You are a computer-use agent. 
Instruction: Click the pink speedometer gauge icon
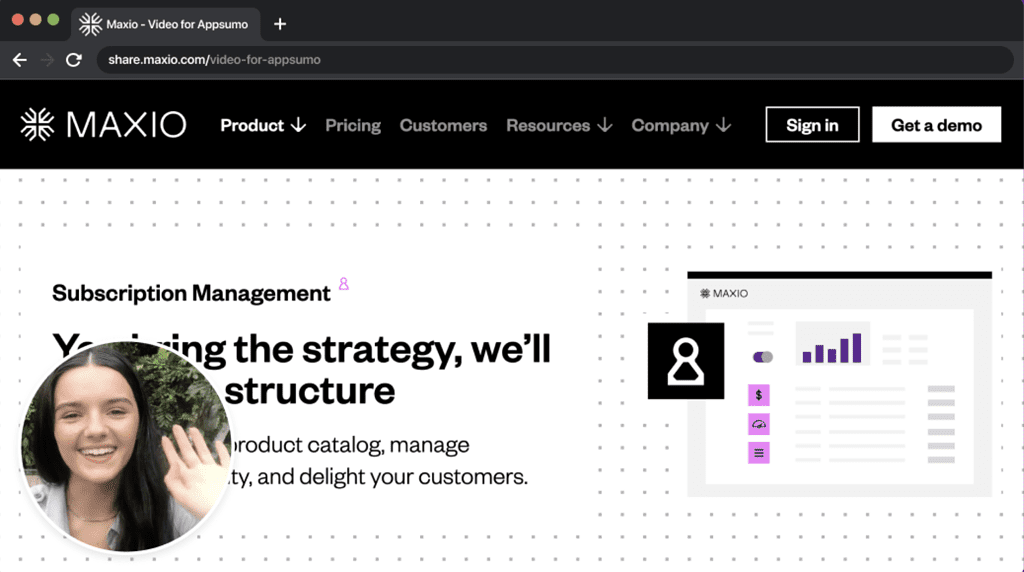(759, 424)
